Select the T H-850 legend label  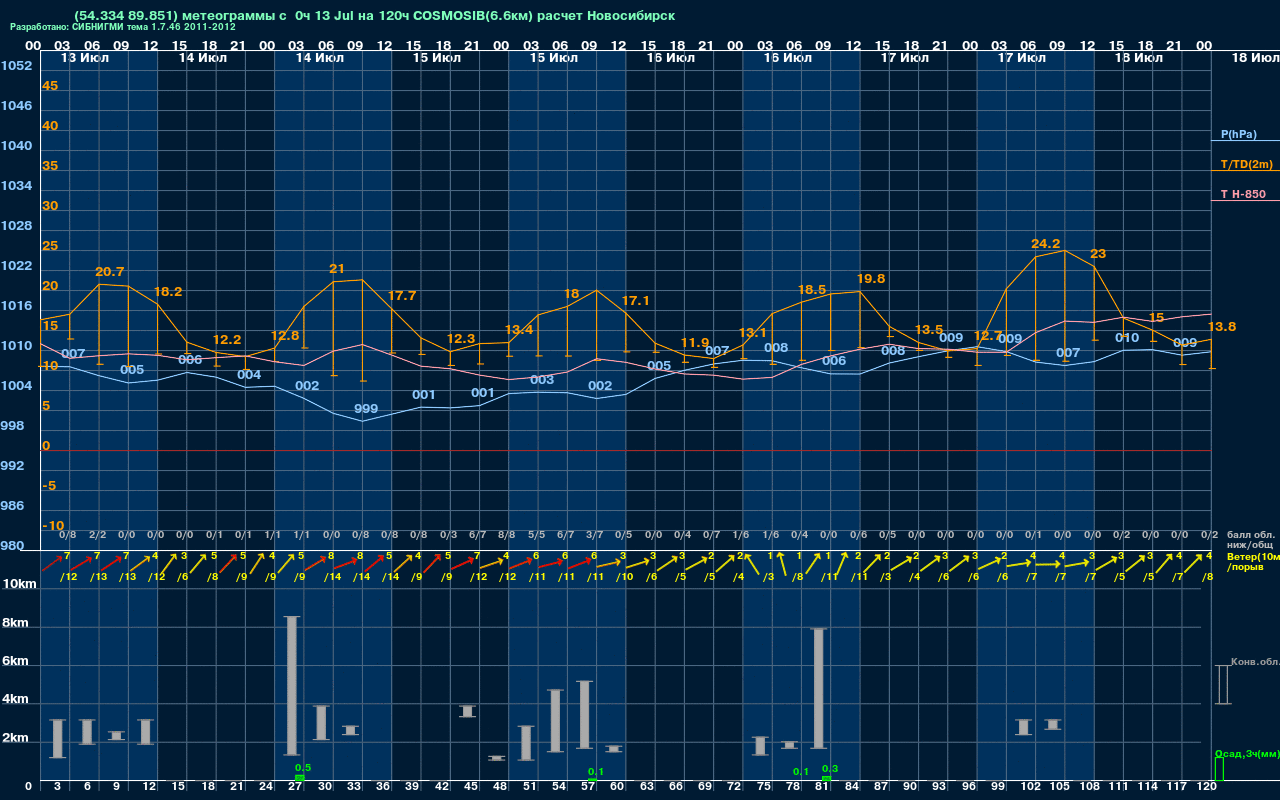click(x=1242, y=194)
